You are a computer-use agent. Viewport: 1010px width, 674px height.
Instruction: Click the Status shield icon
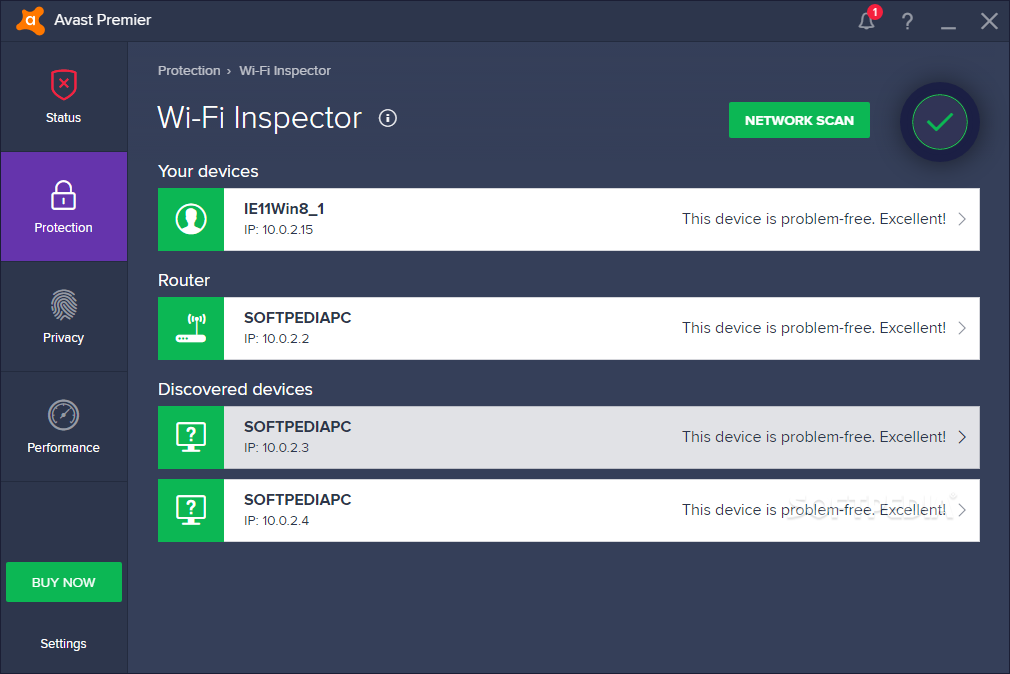pos(64,84)
